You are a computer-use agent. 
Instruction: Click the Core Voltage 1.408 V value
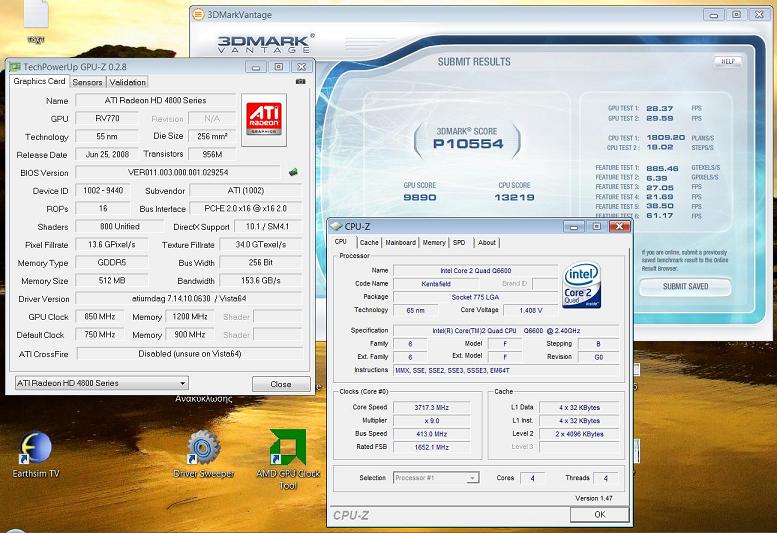[x=531, y=310]
